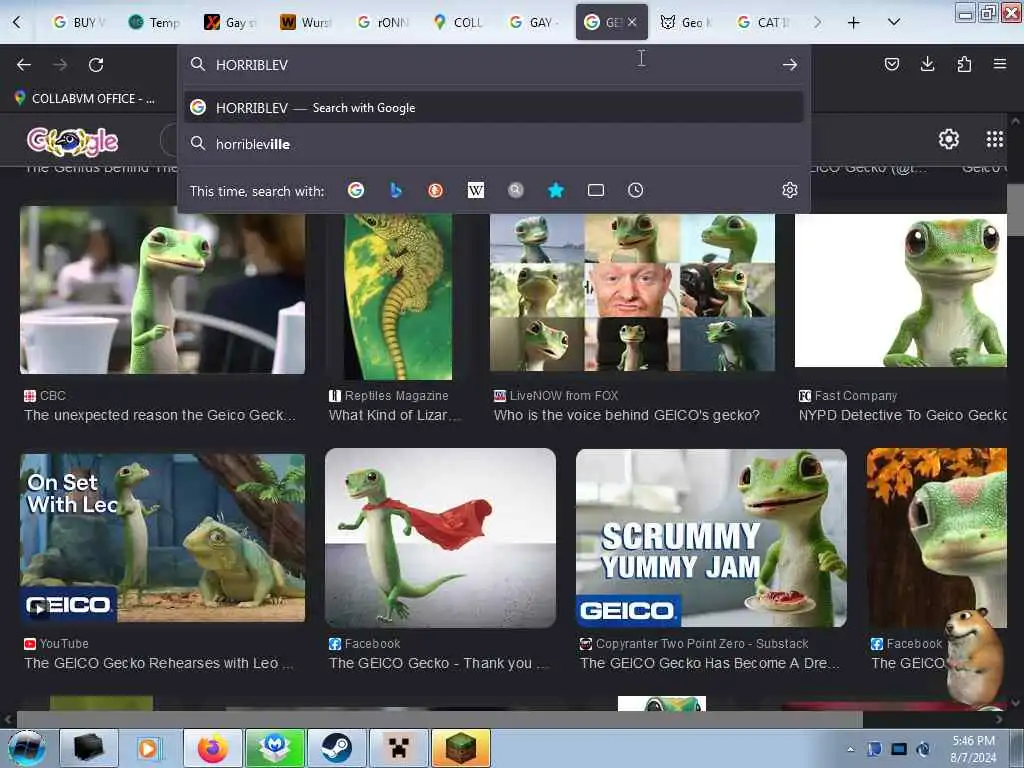Image resolution: width=1024 pixels, height=768 pixels.
Task: Open the clock showing 5:46 PM
Action: [x=973, y=749]
